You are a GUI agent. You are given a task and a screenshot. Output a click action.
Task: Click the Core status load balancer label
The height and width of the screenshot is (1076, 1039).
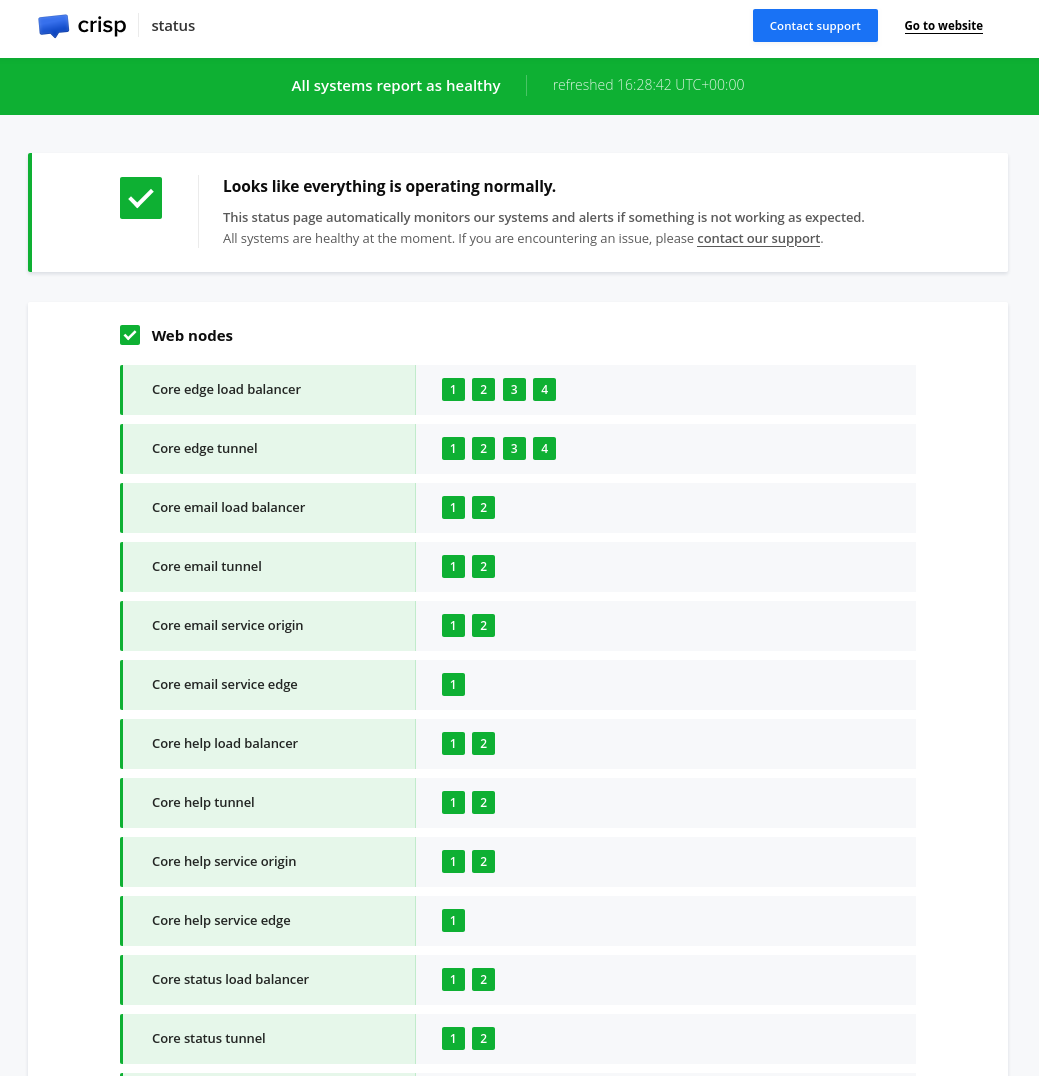(x=230, y=980)
